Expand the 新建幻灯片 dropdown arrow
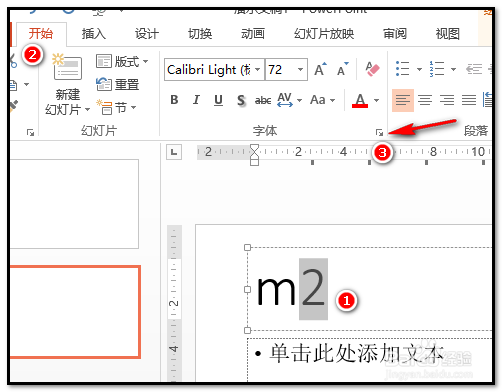This screenshot has height=392, width=502. [x=87, y=109]
